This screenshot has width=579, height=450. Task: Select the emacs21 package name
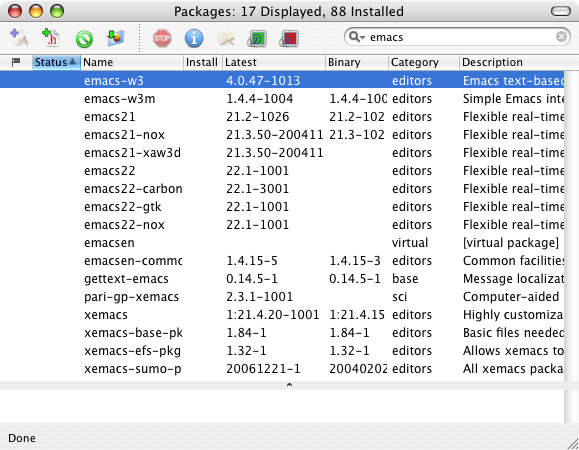110,117
